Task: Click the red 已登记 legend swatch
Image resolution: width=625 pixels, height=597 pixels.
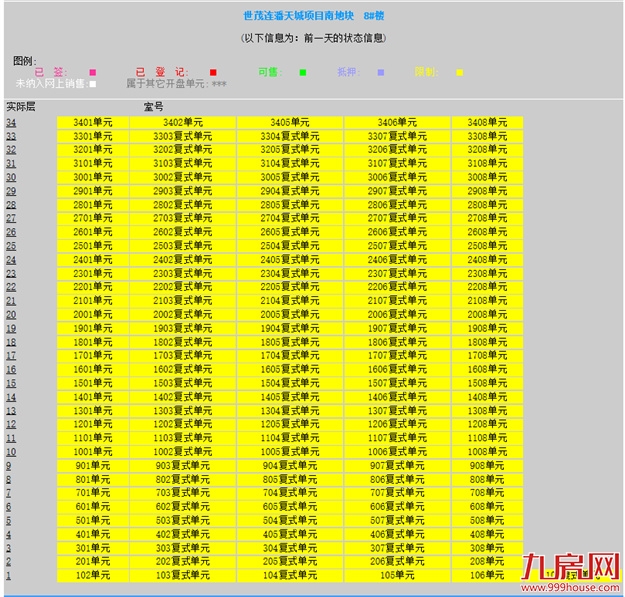Action: 213,73
